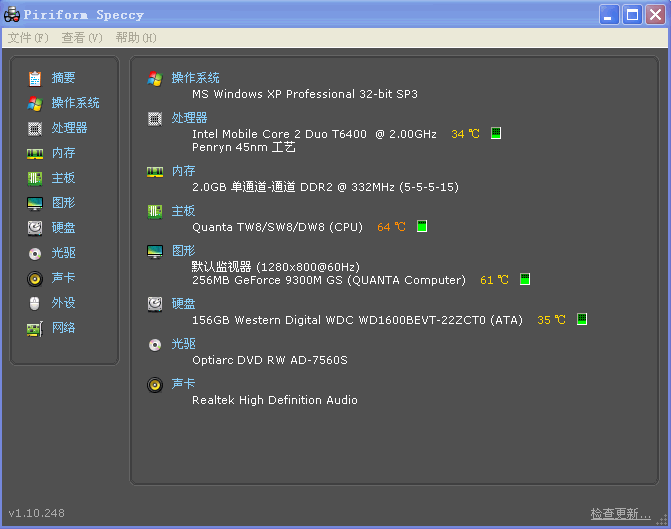Open 处理器 heading link in summary
This screenshot has height=529, width=671.
(190, 118)
